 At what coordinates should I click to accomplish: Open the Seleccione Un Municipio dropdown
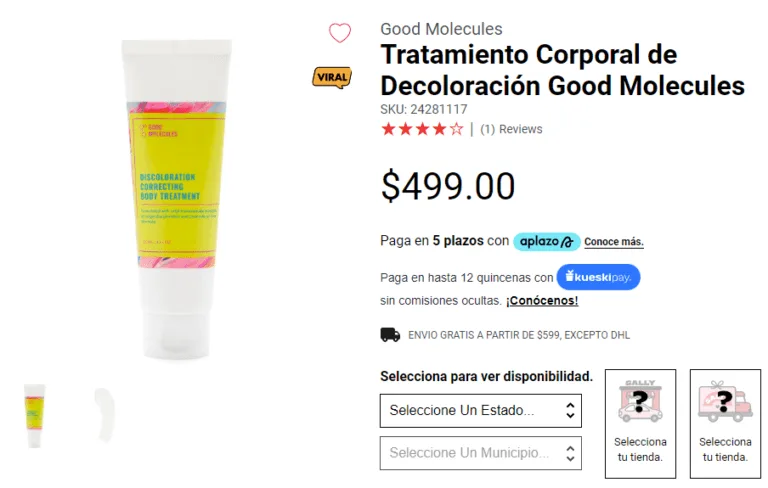click(x=480, y=453)
